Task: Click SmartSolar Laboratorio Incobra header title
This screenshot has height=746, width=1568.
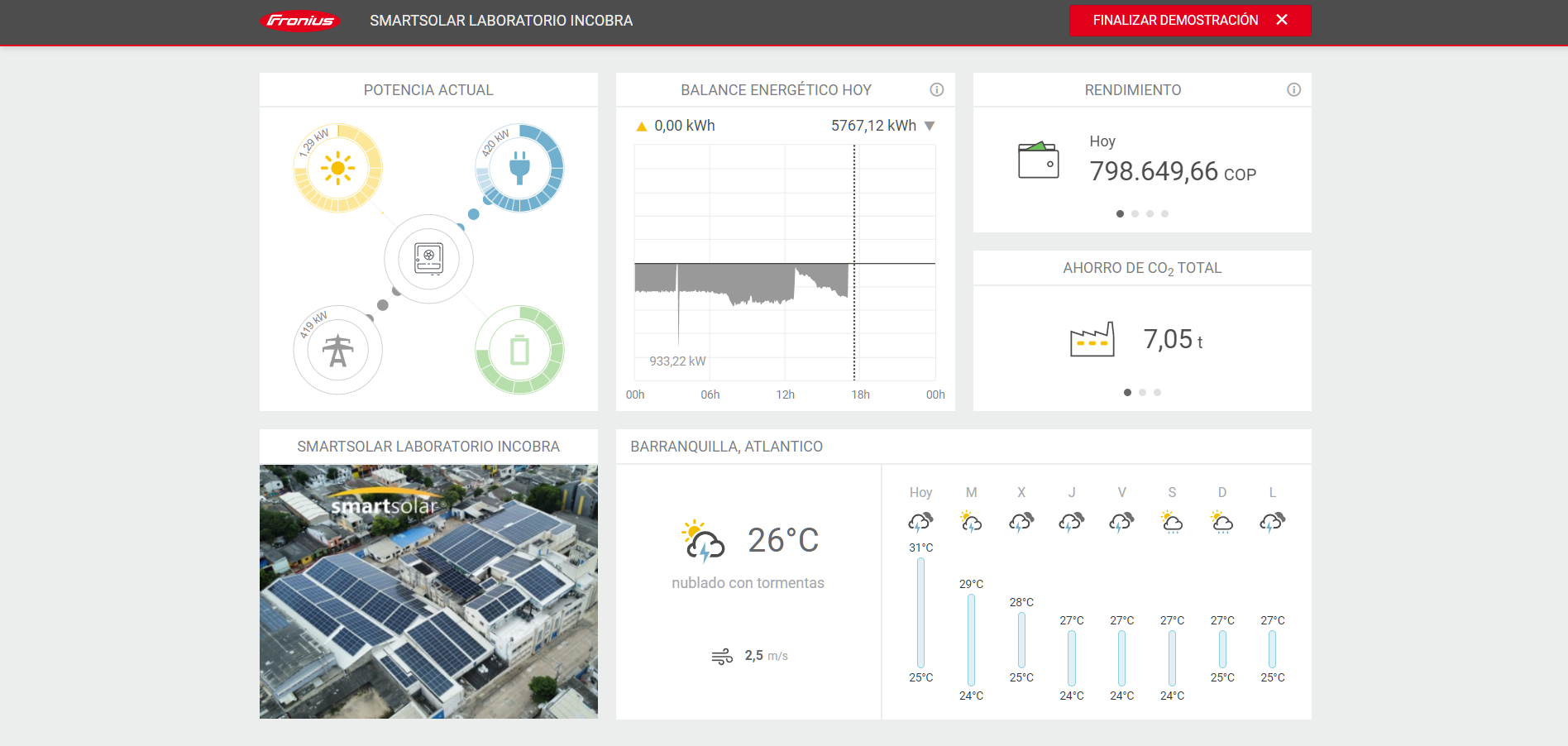Action: point(501,21)
